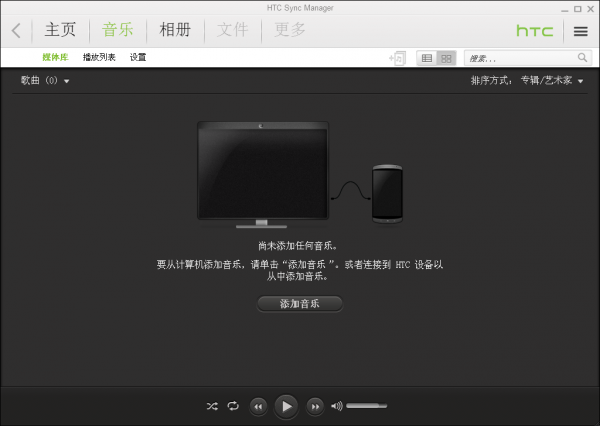The width and height of the screenshot is (600, 426).
Task: Maximize the HTC Sync Manager window
Action: (x=578, y=9)
